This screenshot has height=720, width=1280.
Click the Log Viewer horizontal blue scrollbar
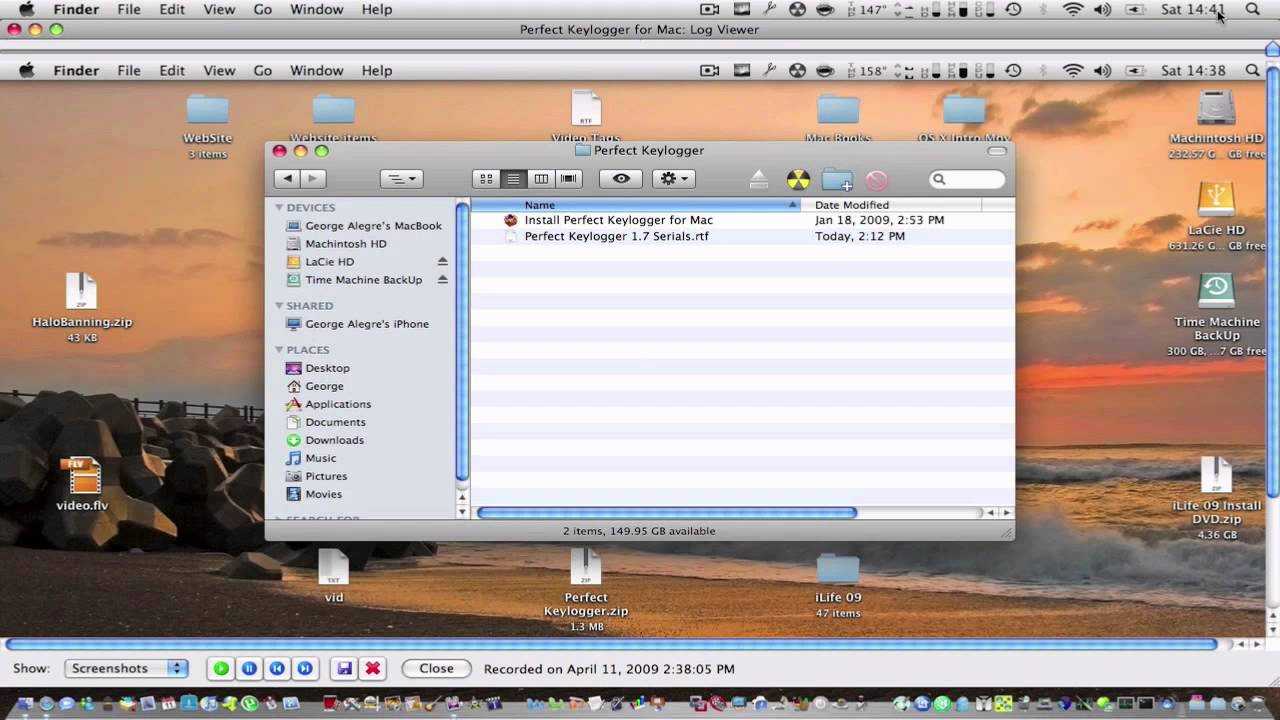point(610,645)
